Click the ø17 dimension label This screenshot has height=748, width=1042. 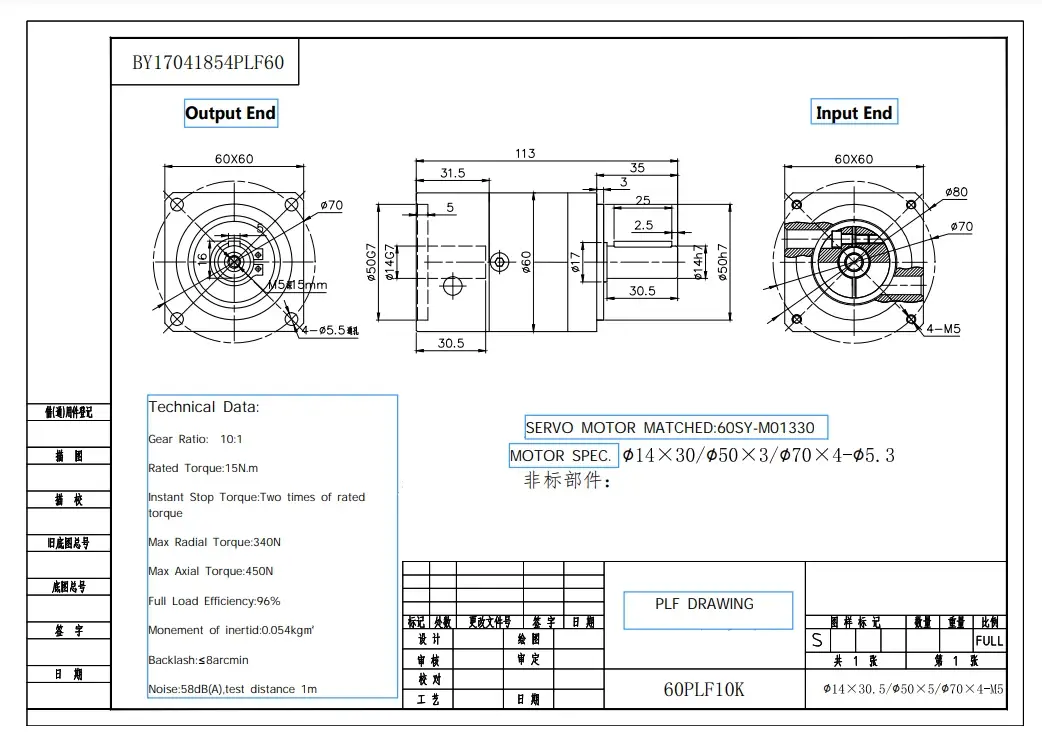575,262
